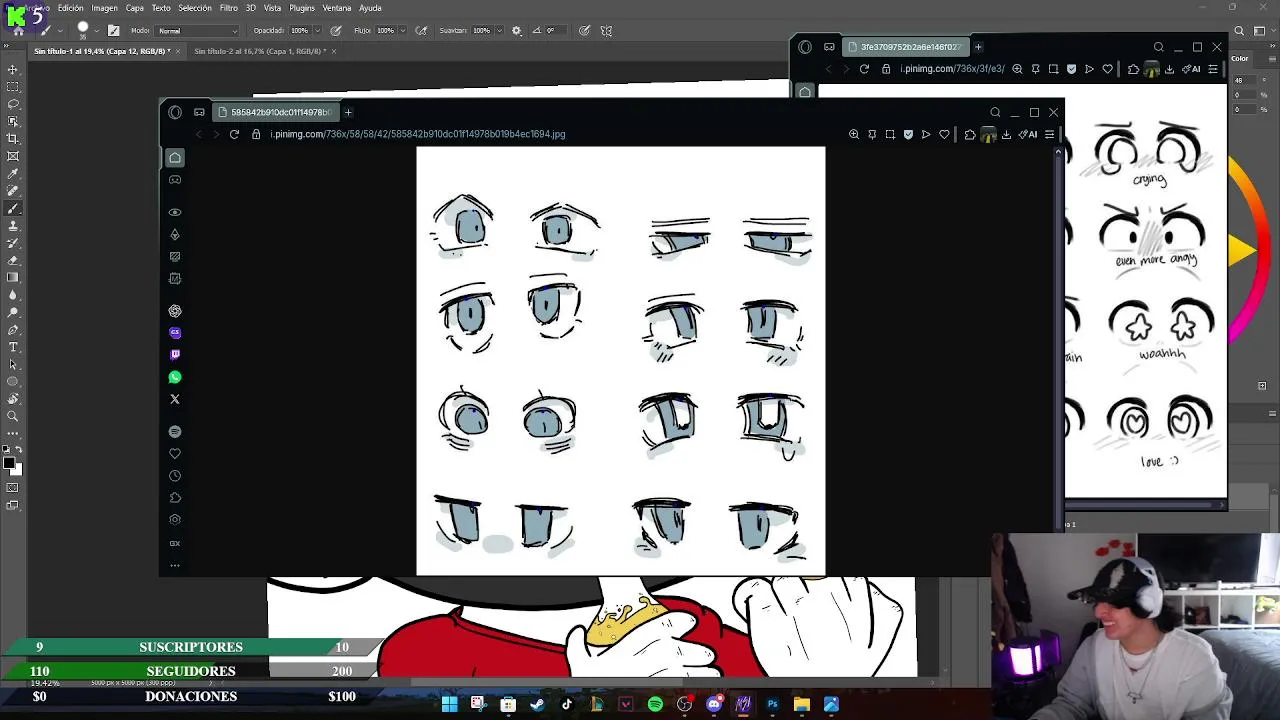
Task: Click the front browser URL address field
Action: (418, 134)
